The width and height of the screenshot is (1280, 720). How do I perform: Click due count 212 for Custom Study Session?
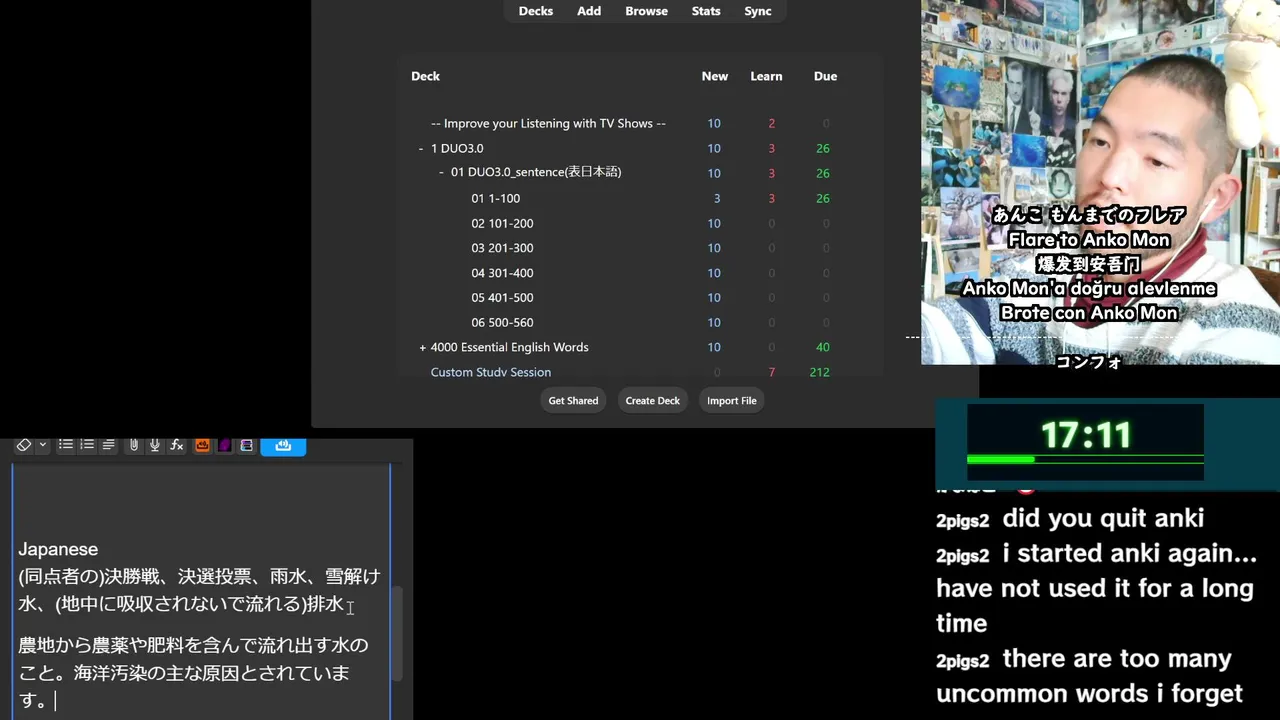pyautogui.click(x=820, y=372)
